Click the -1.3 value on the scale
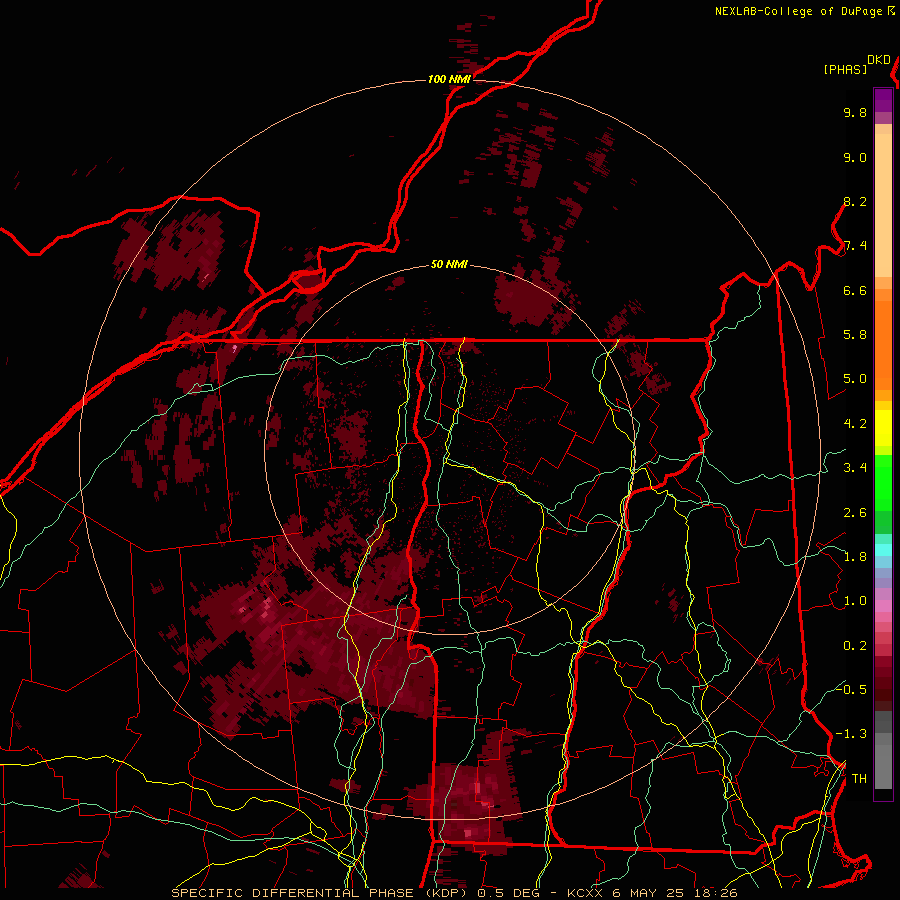900x900 pixels. [x=851, y=734]
